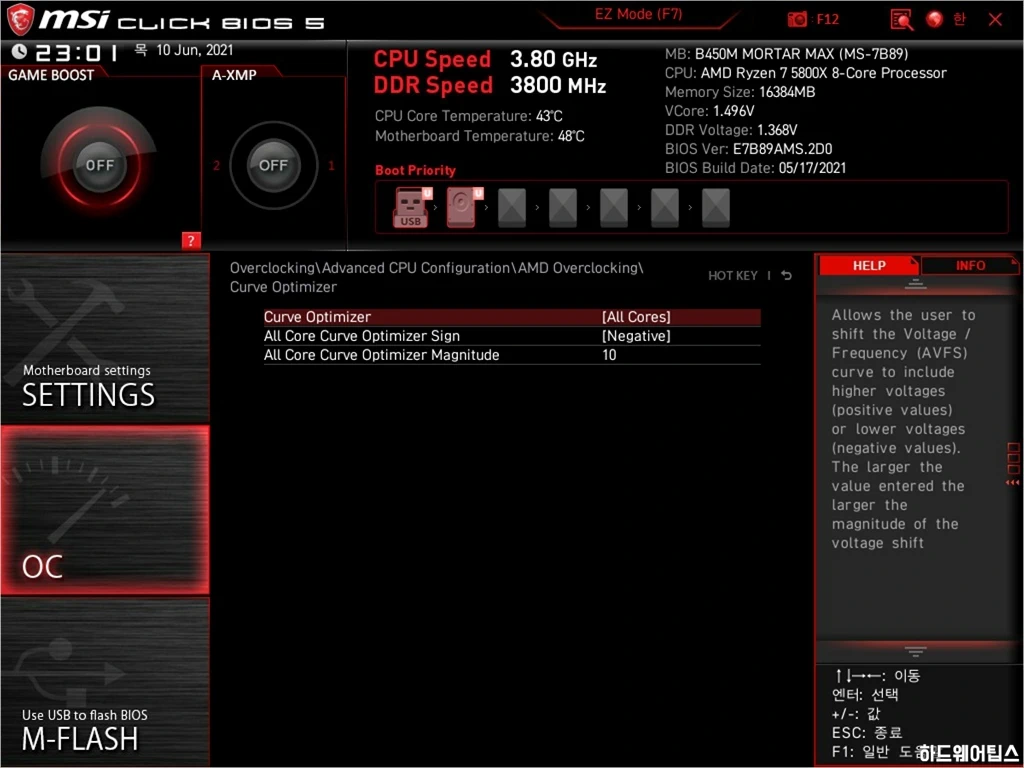Select All Core Curve Optimizer Magnitude label

(381, 355)
